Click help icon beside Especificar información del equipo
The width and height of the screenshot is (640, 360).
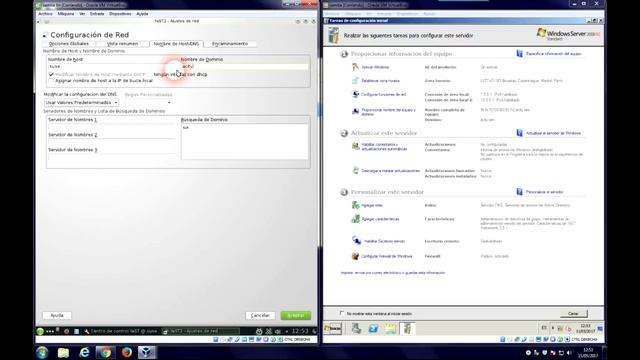520,53
